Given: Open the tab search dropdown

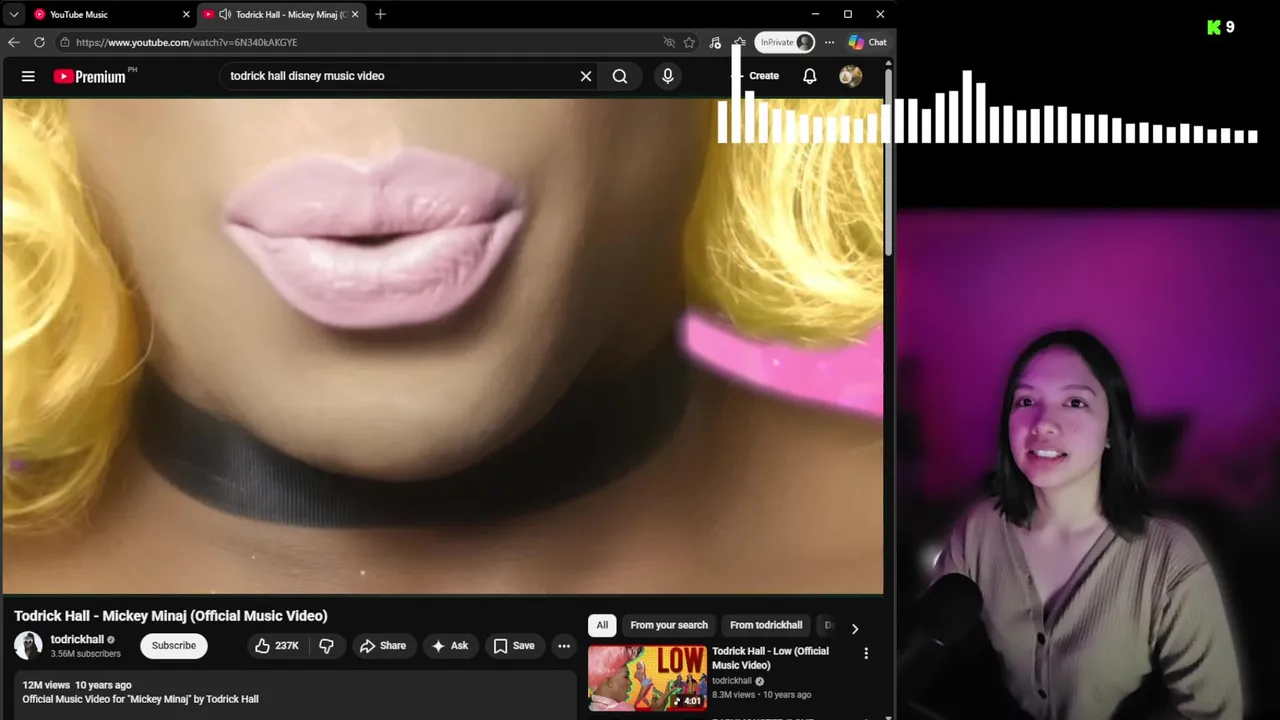Looking at the screenshot, I should (x=14, y=14).
